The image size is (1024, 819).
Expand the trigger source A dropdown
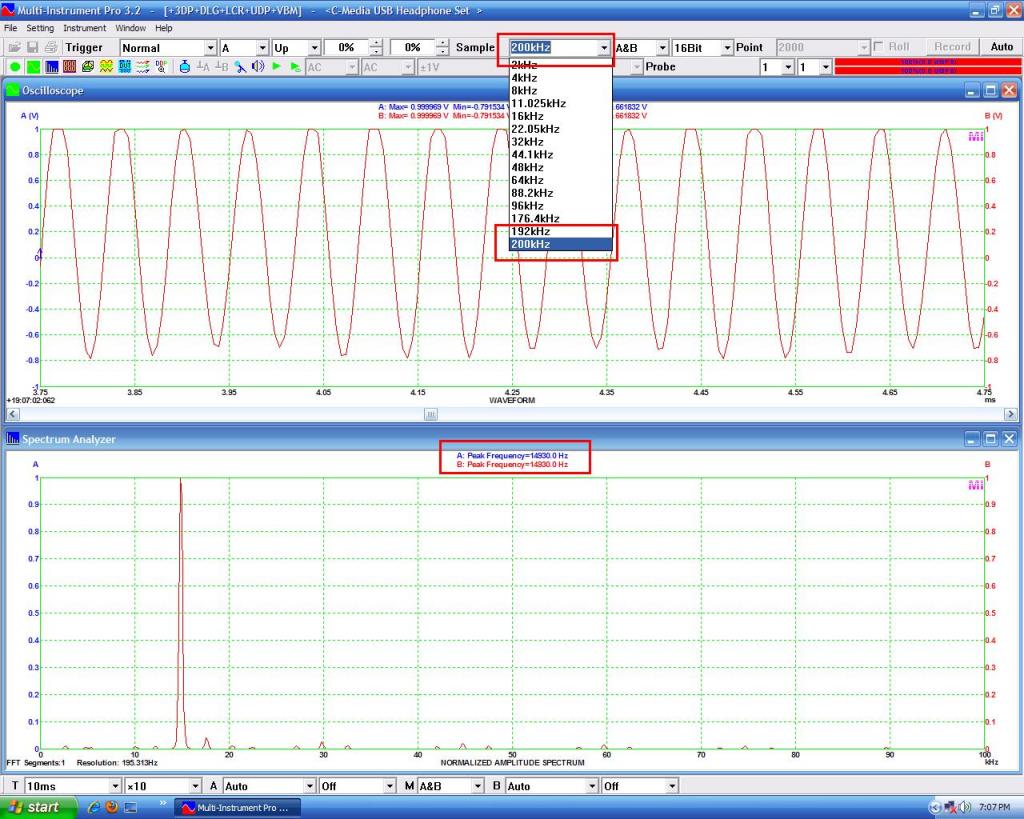point(262,48)
